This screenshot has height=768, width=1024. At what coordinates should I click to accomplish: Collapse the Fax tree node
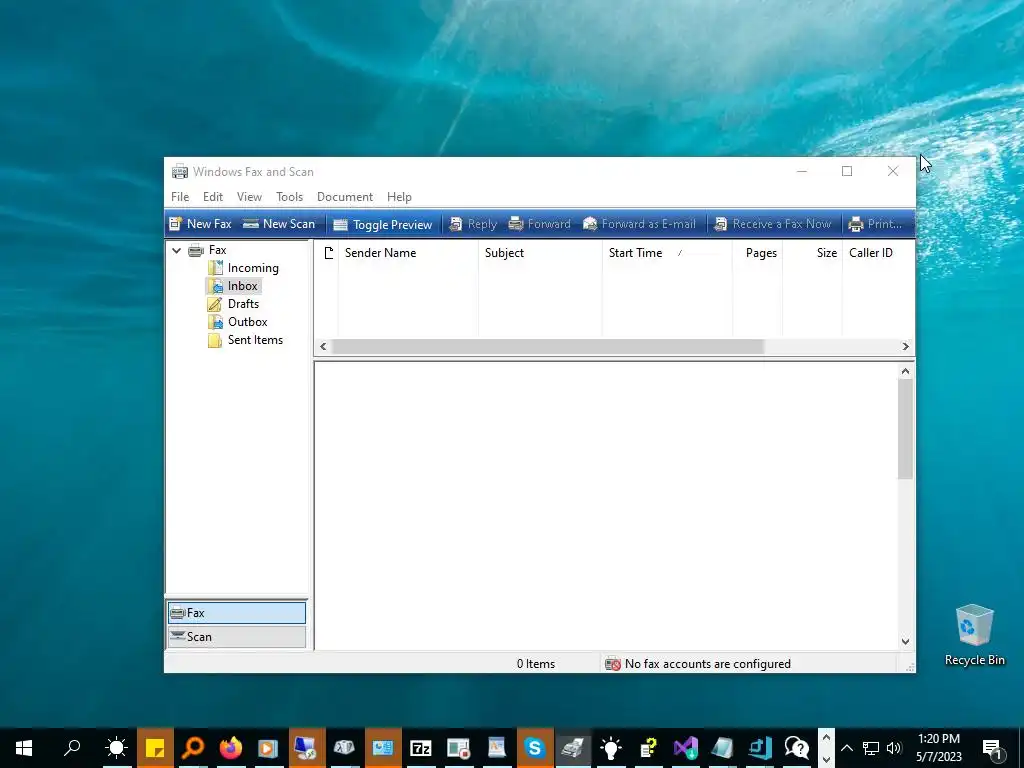(176, 250)
